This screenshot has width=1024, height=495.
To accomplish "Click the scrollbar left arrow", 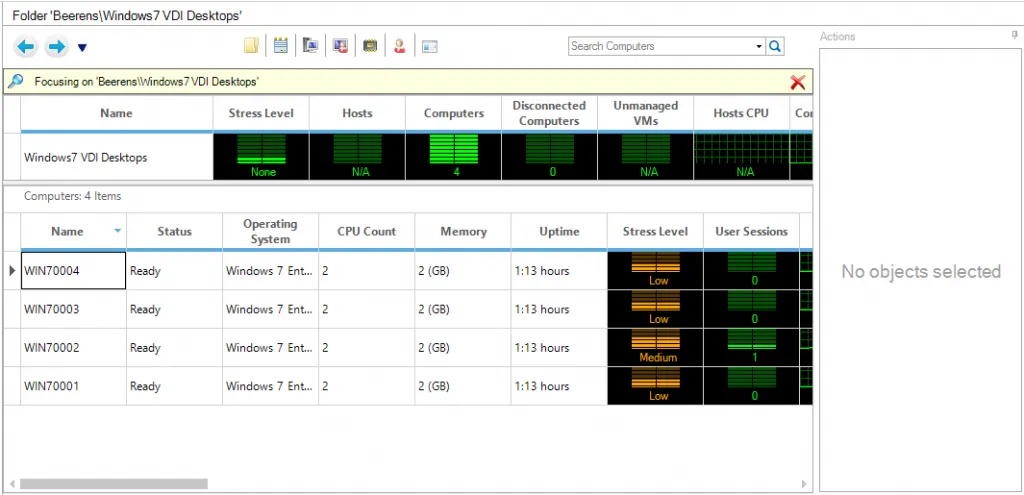I will click(x=12, y=484).
